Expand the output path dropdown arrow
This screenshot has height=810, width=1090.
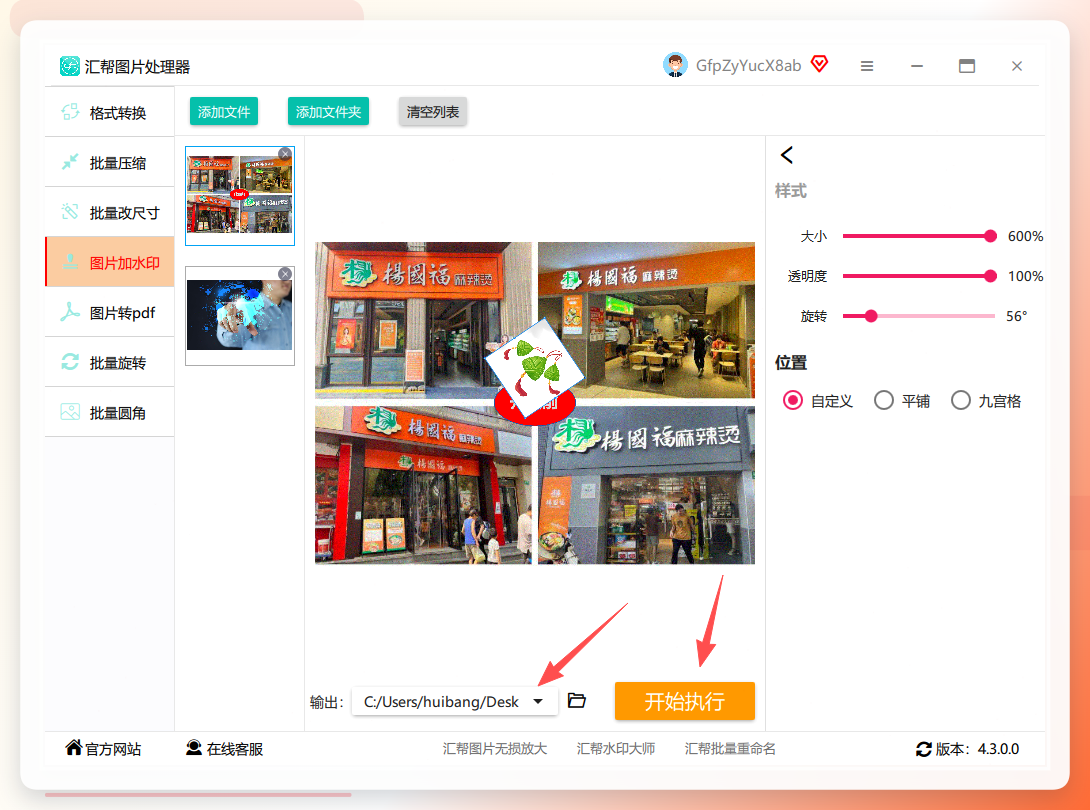pyautogui.click(x=538, y=702)
